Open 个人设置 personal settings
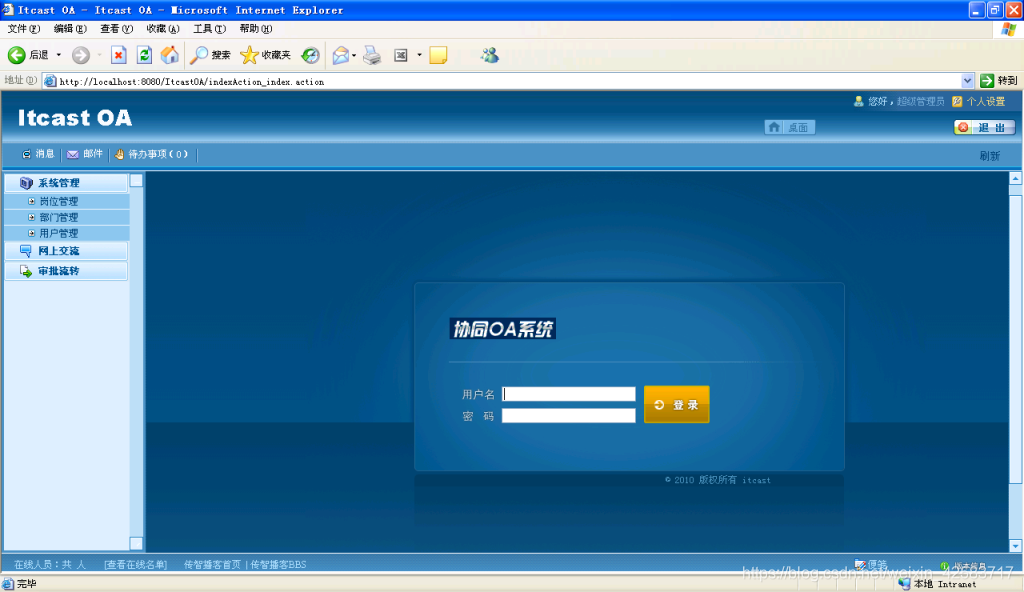This screenshot has width=1024, height=592. [979, 101]
